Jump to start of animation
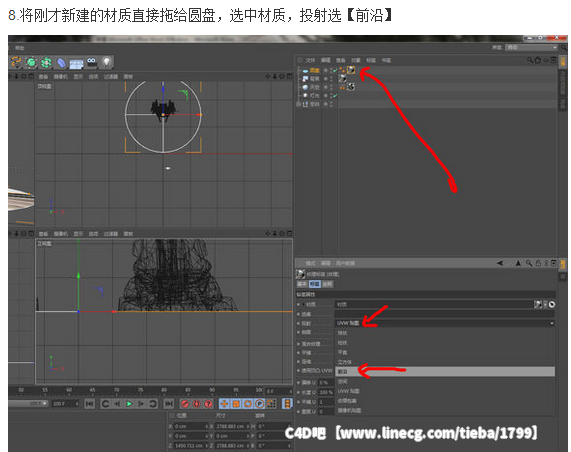This screenshot has width=571, height=452. [x=89, y=404]
